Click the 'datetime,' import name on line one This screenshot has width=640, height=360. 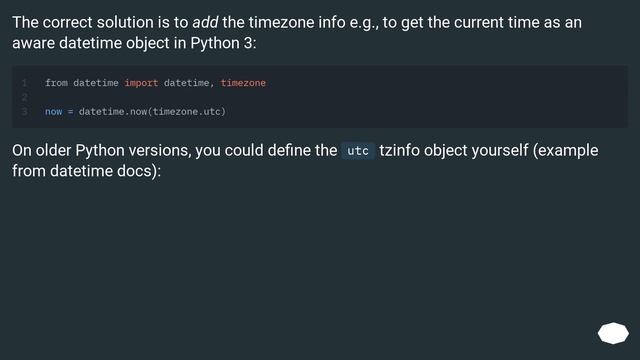pyautogui.click(x=189, y=83)
